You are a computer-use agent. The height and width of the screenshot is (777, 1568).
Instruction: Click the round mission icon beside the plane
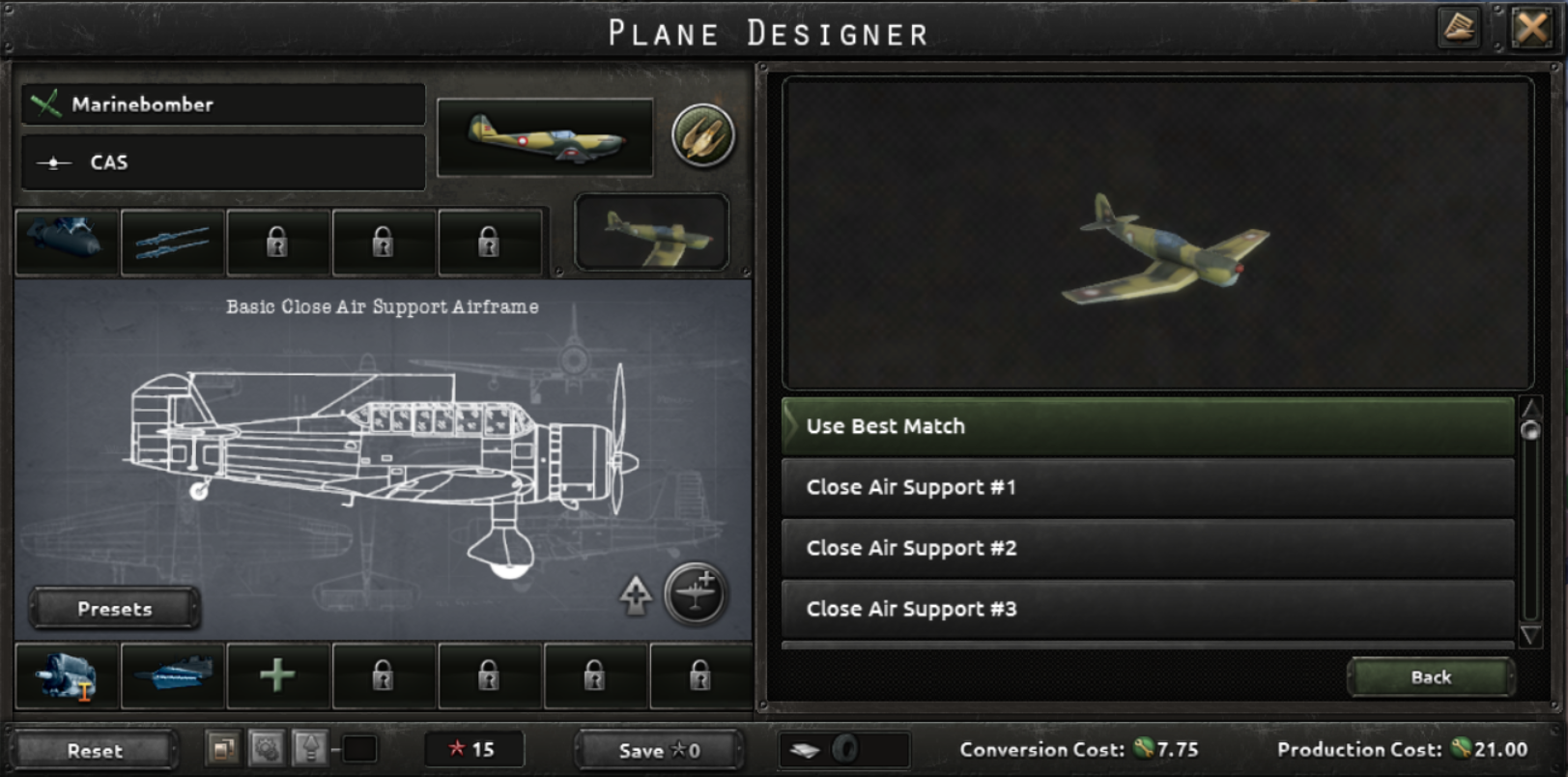point(702,135)
